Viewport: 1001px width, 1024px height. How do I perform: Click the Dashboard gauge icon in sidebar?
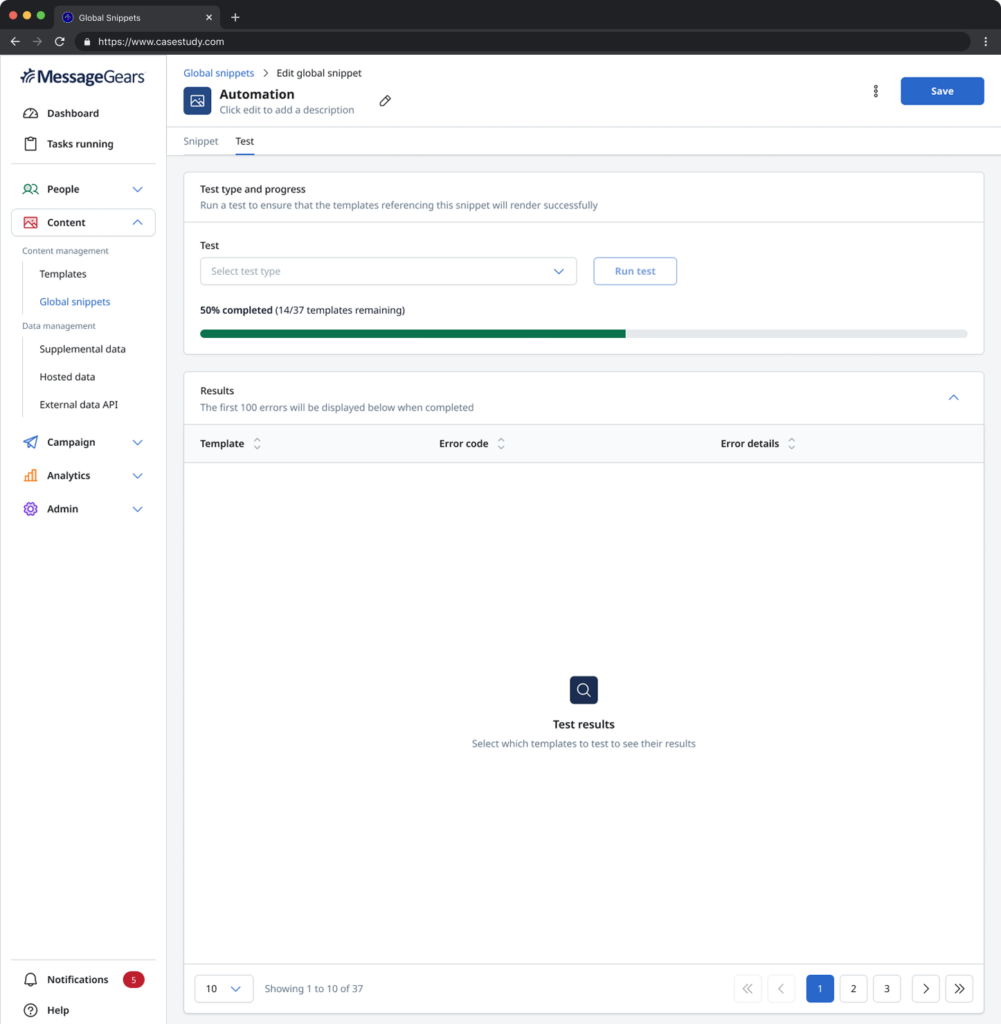pos(30,114)
